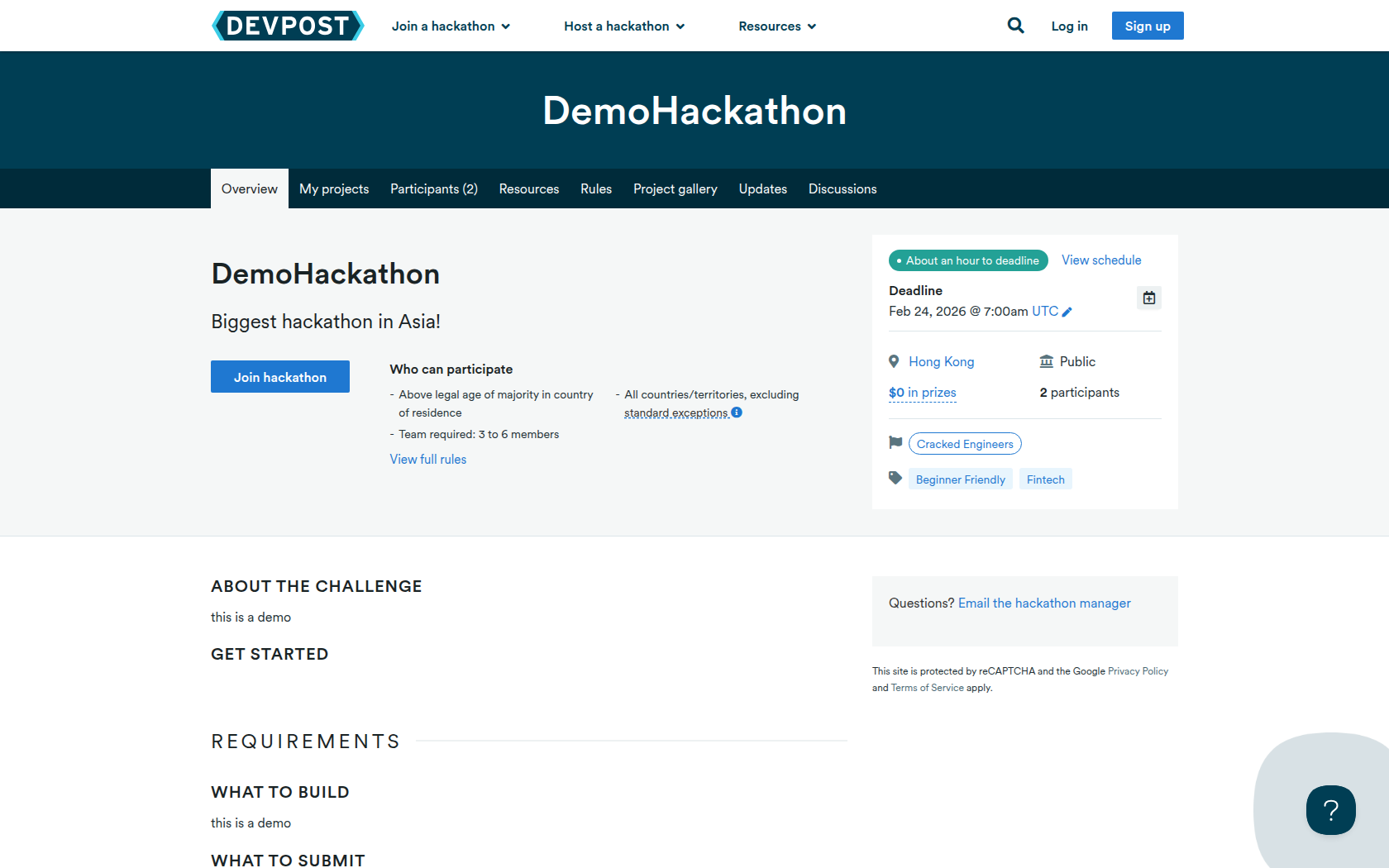Click the Sign up button

click(1147, 26)
